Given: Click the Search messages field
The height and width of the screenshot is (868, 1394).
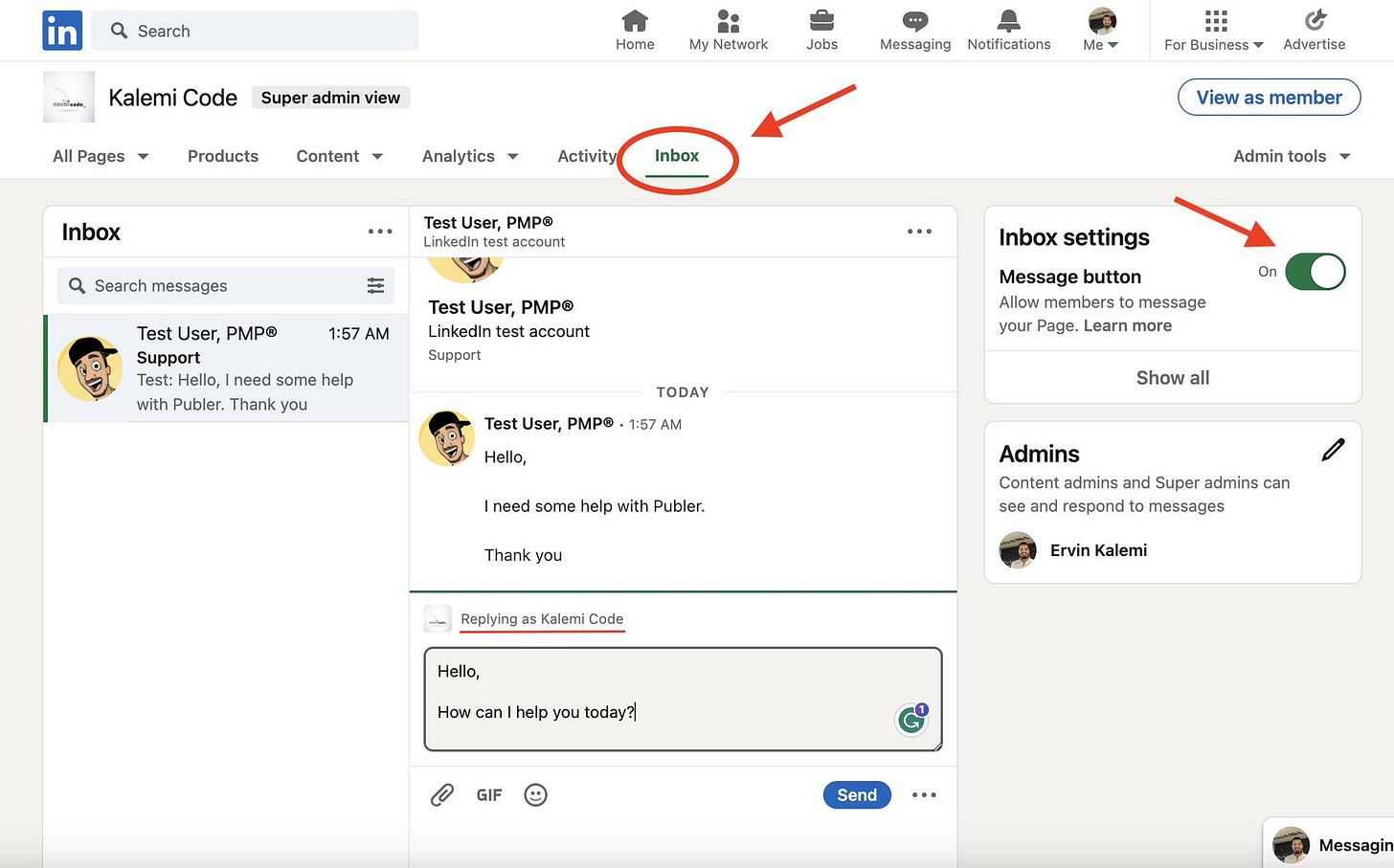Looking at the screenshot, I should click(226, 285).
